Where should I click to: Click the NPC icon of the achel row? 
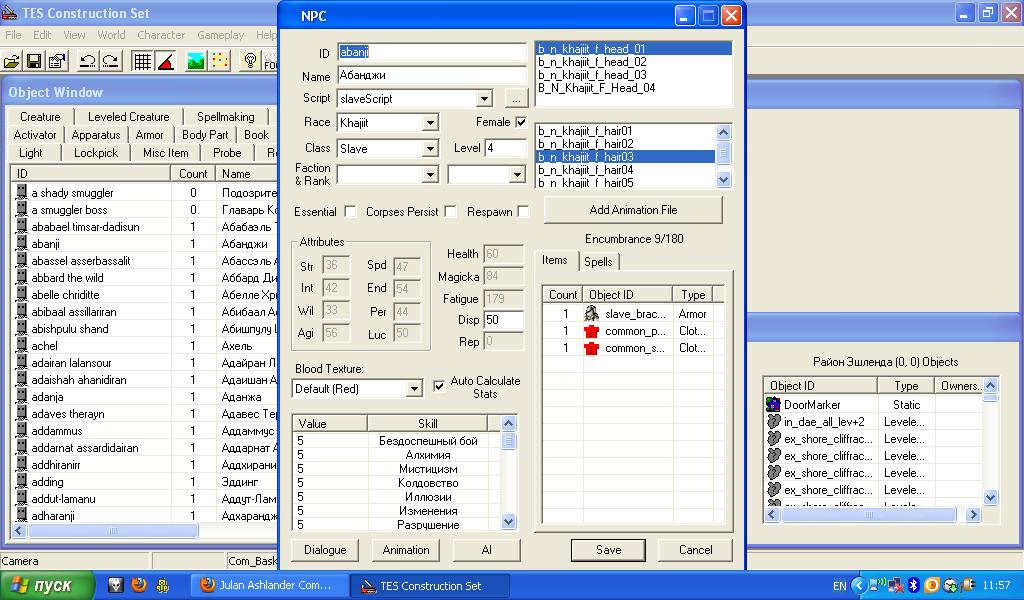click(22, 345)
